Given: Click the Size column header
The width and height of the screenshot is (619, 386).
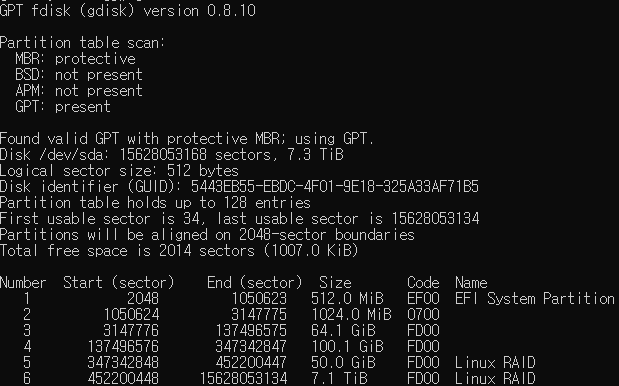Looking at the screenshot, I should (x=335, y=283).
